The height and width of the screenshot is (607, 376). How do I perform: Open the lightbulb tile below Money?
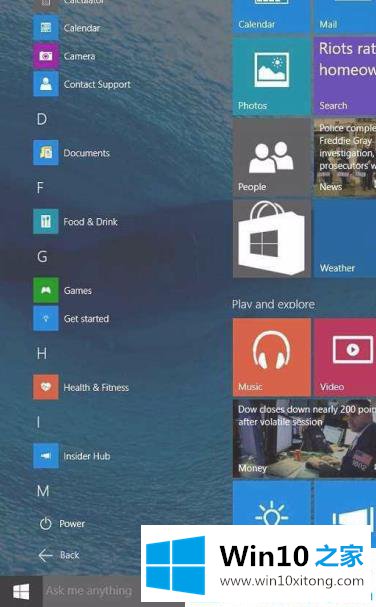tap(271, 502)
